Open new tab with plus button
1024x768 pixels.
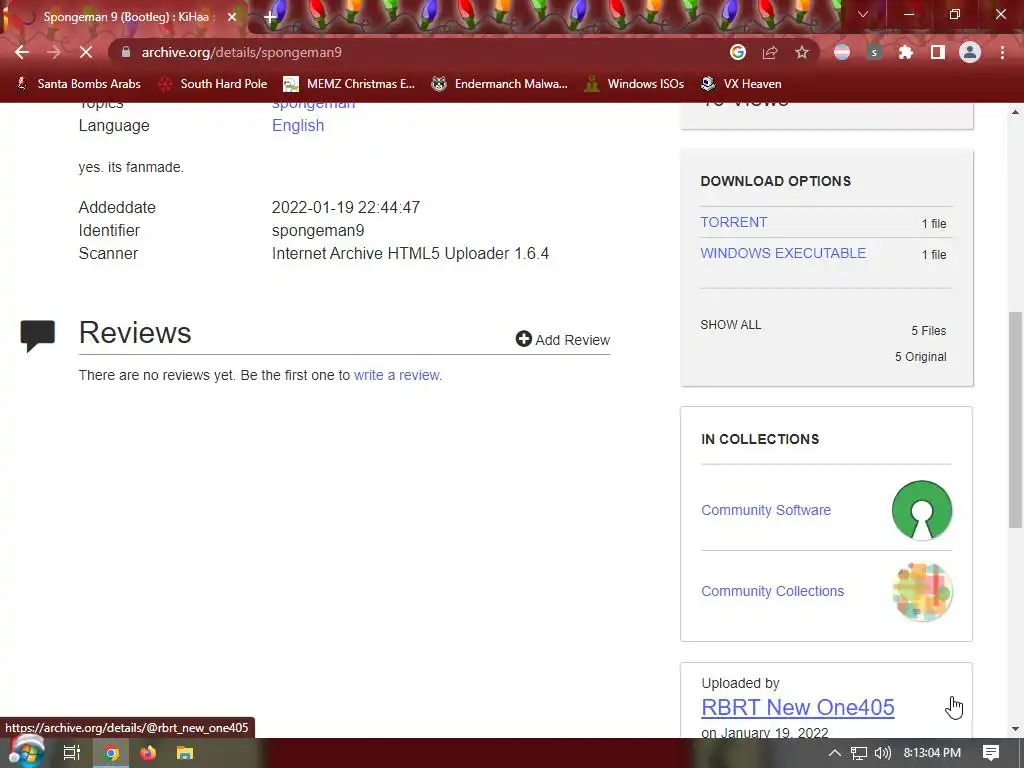click(270, 17)
